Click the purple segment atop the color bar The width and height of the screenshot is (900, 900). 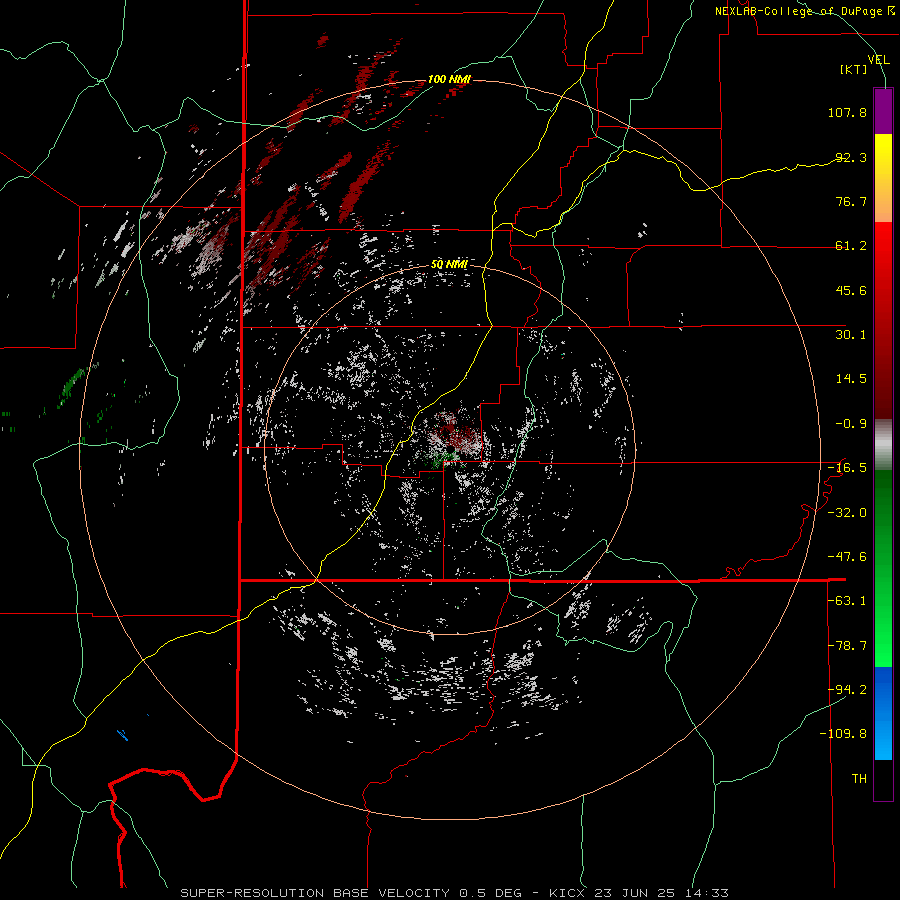pyautogui.click(x=883, y=111)
